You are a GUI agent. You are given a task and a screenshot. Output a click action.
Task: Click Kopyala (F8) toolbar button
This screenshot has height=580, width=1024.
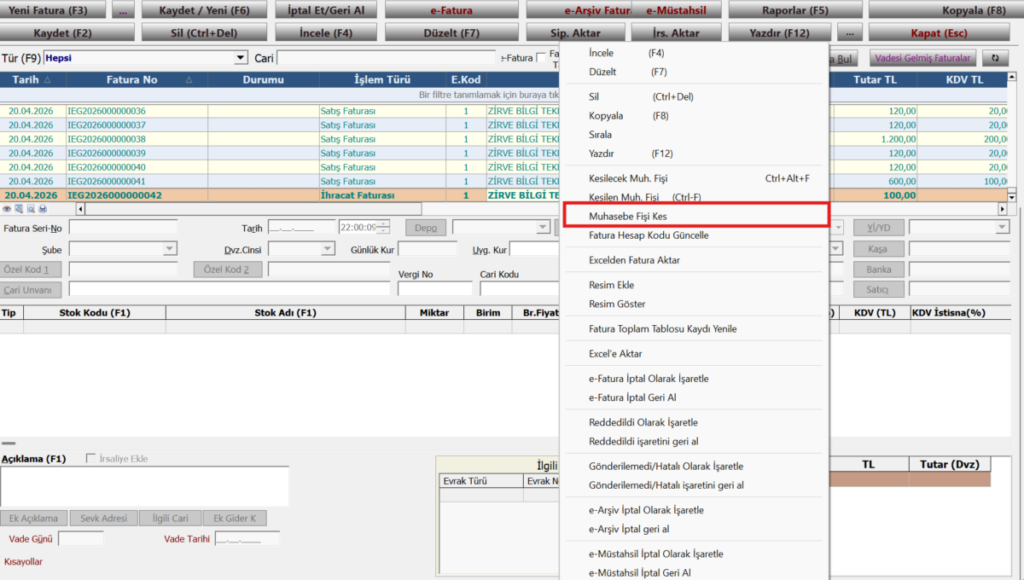(946, 10)
